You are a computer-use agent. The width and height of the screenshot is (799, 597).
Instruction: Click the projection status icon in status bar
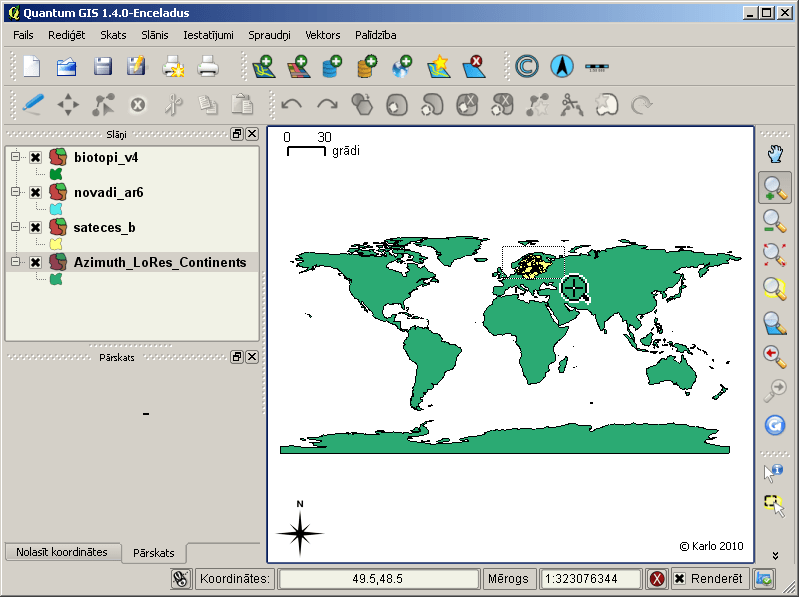764,579
